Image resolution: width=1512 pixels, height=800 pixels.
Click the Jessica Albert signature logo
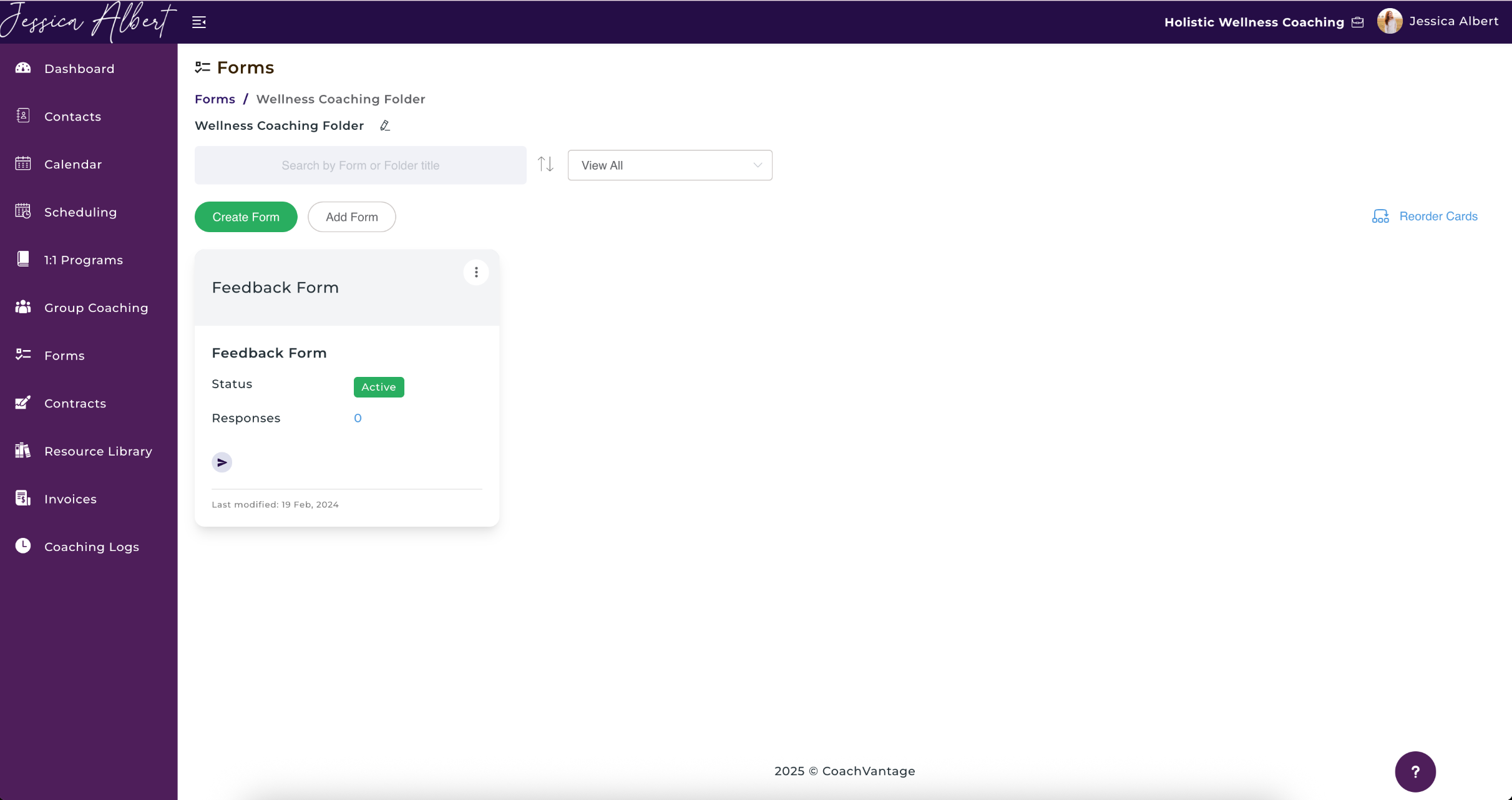click(88, 22)
